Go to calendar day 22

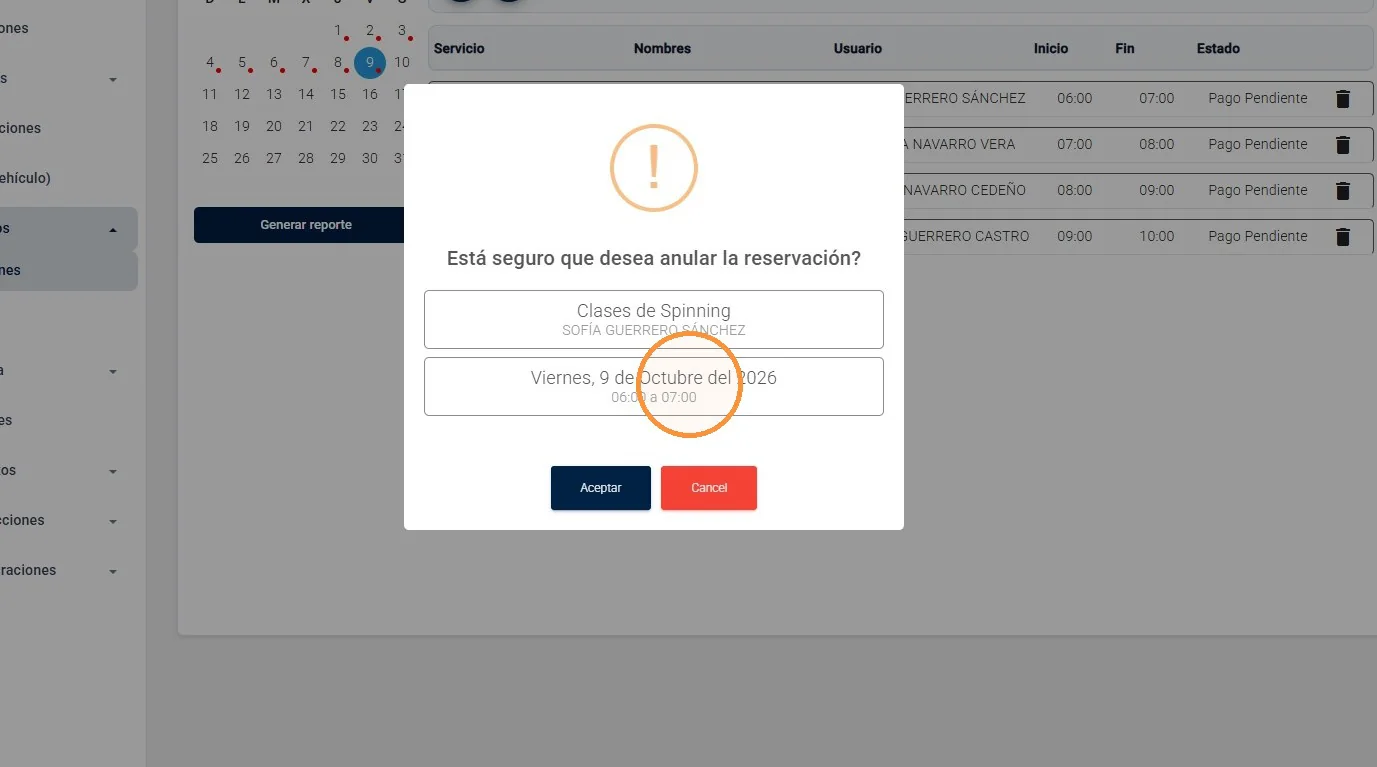point(338,126)
